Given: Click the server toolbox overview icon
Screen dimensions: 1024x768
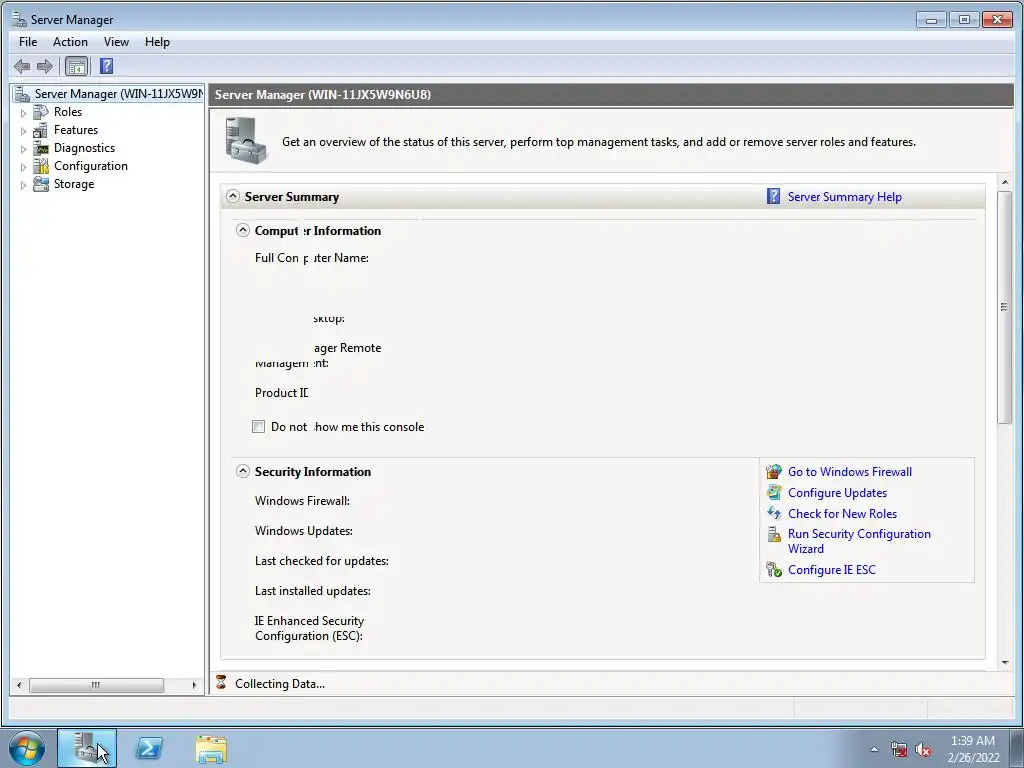Looking at the screenshot, I should click(x=246, y=141).
